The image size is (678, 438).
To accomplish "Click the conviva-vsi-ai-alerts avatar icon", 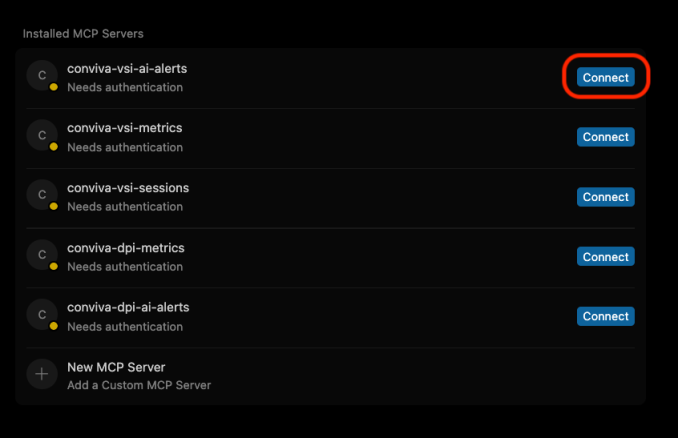I will [x=42, y=76].
